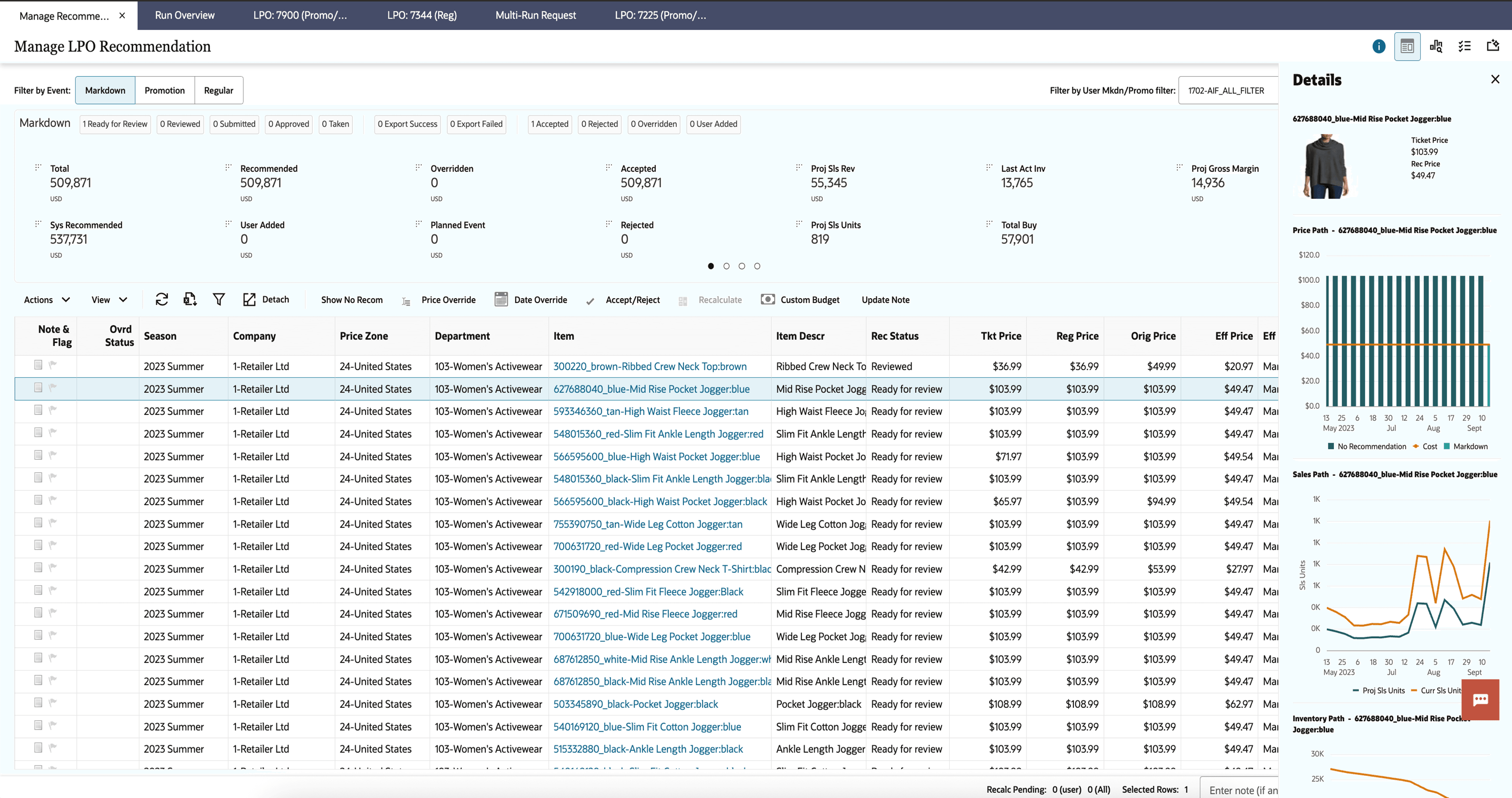Image resolution: width=1512 pixels, height=798 pixels.
Task: Click the sparkle share icon at top right
Action: (x=1492, y=46)
